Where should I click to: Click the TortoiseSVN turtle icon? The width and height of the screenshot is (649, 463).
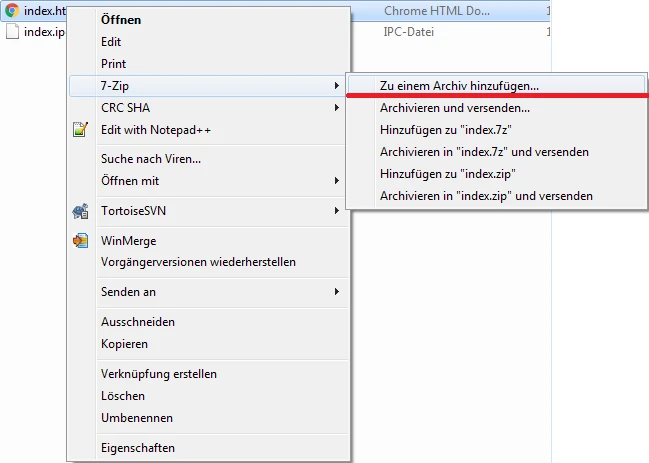click(x=81, y=211)
